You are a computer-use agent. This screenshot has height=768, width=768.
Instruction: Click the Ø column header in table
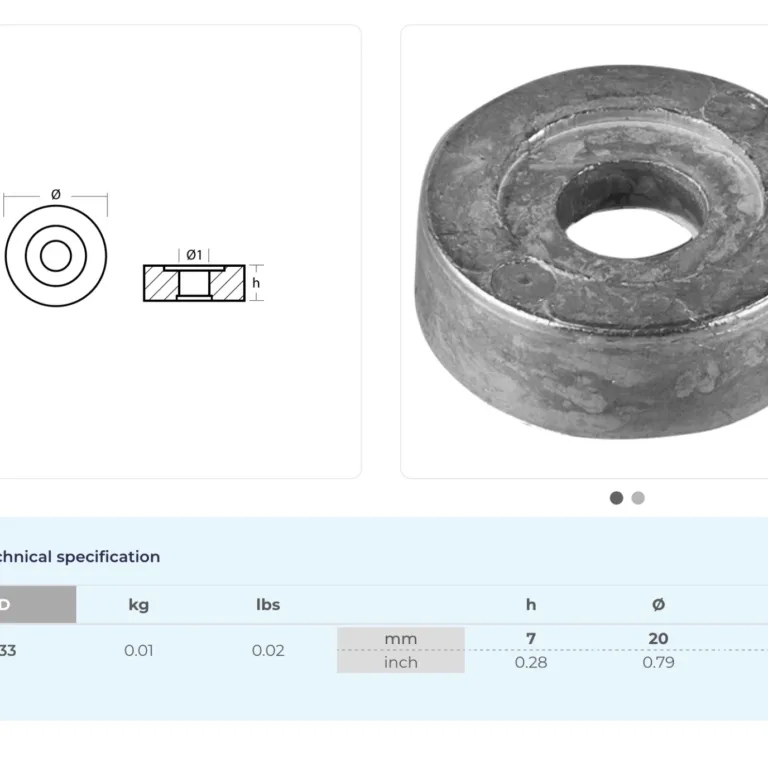pos(658,604)
